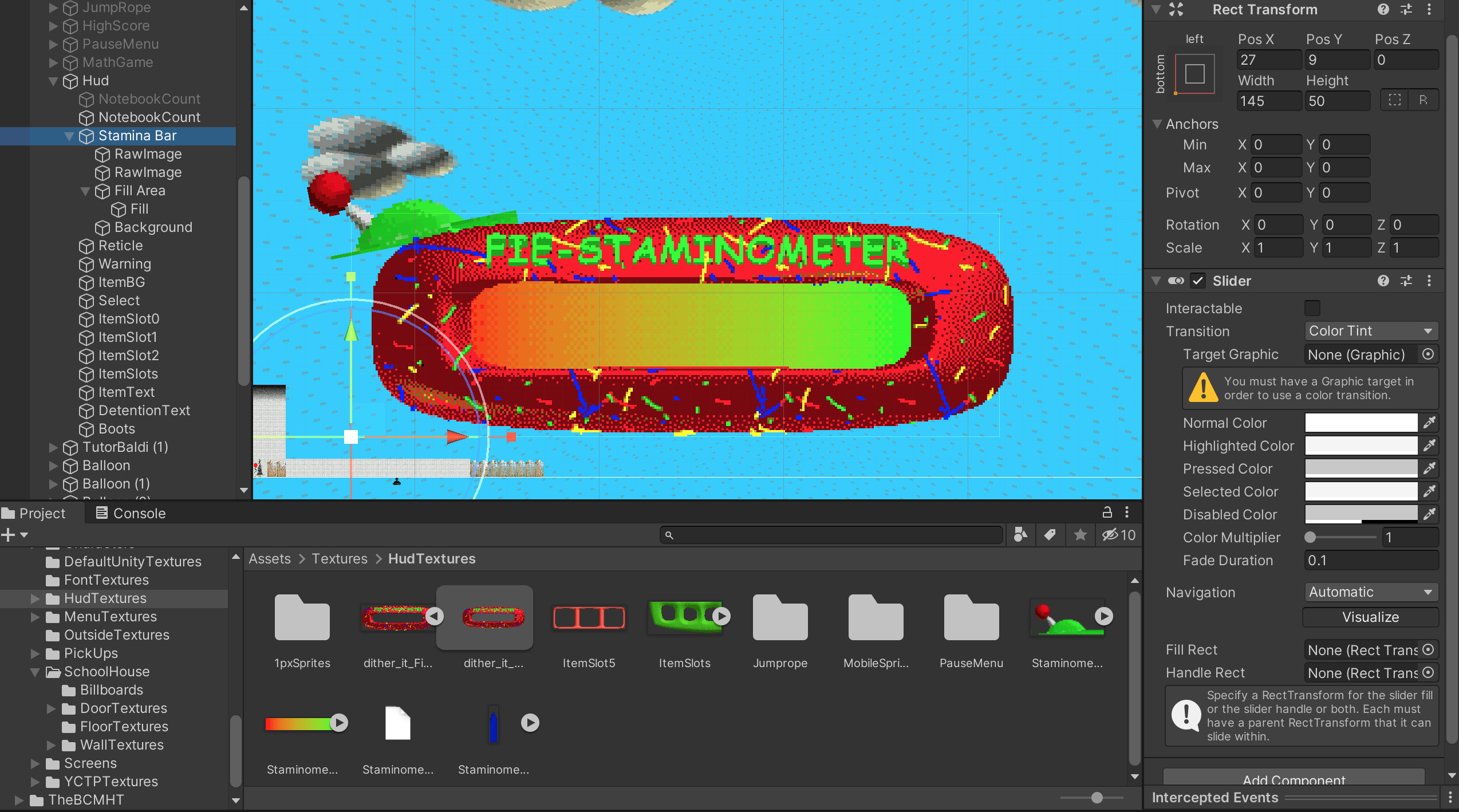Pick Normal Color with the eyedropper
The width and height of the screenshot is (1459, 812).
pyautogui.click(x=1429, y=423)
